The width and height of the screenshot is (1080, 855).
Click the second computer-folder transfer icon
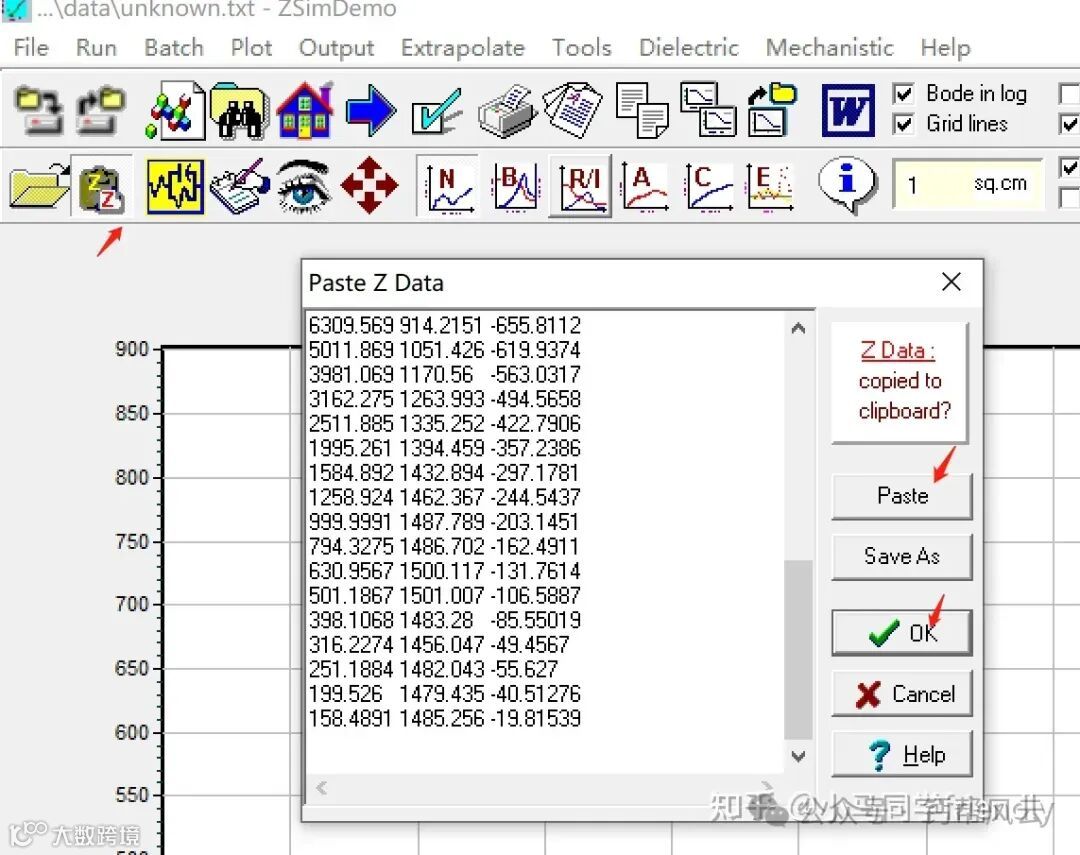click(x=101, y=111)
